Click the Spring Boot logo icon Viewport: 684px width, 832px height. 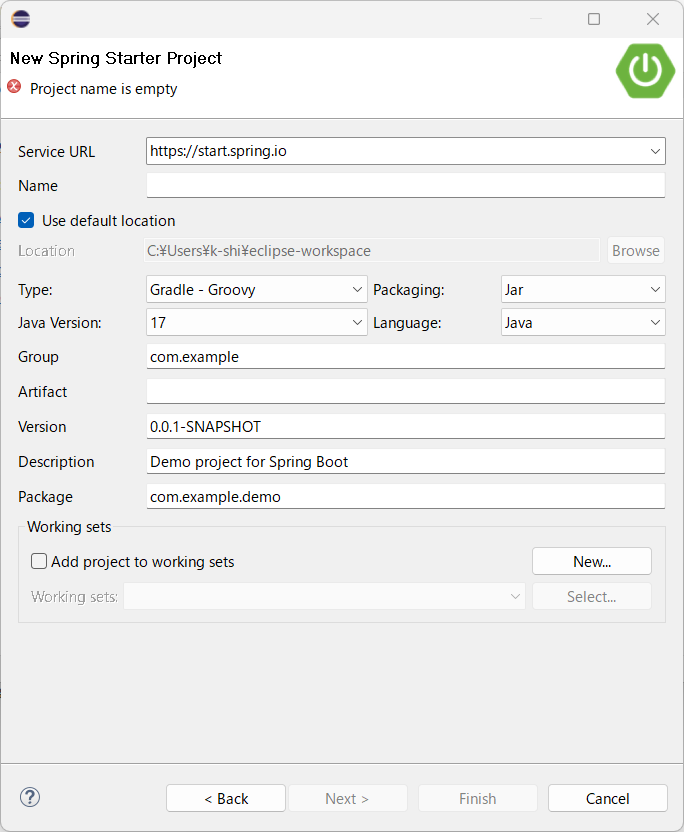pyautogui.click(x=644, y=71)
